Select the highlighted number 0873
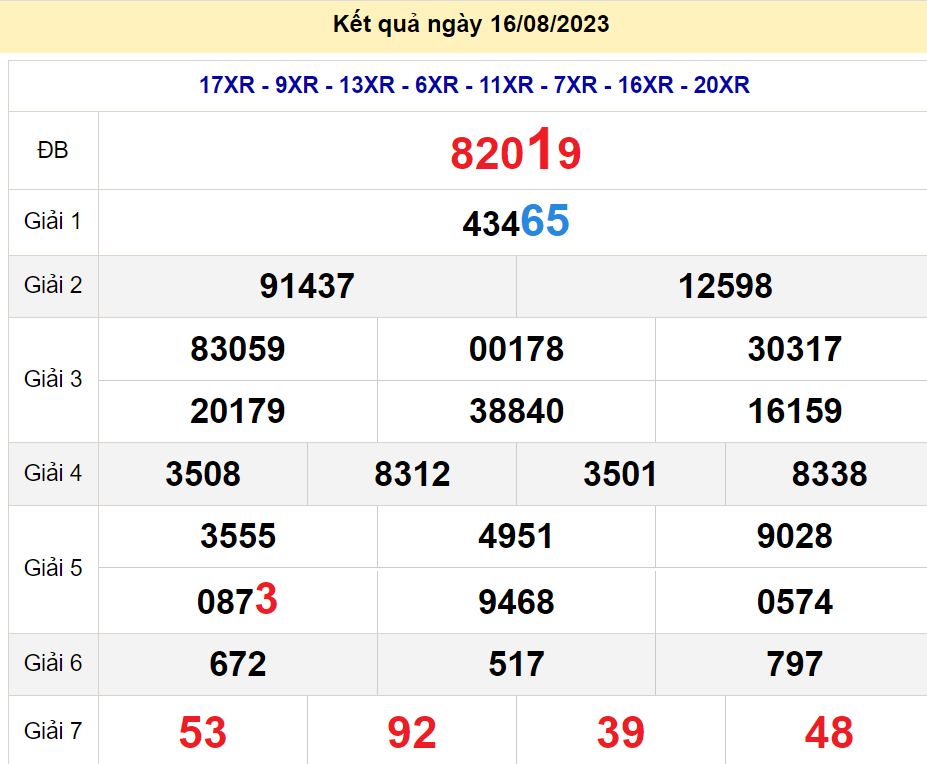 click(x=238, y=600)
